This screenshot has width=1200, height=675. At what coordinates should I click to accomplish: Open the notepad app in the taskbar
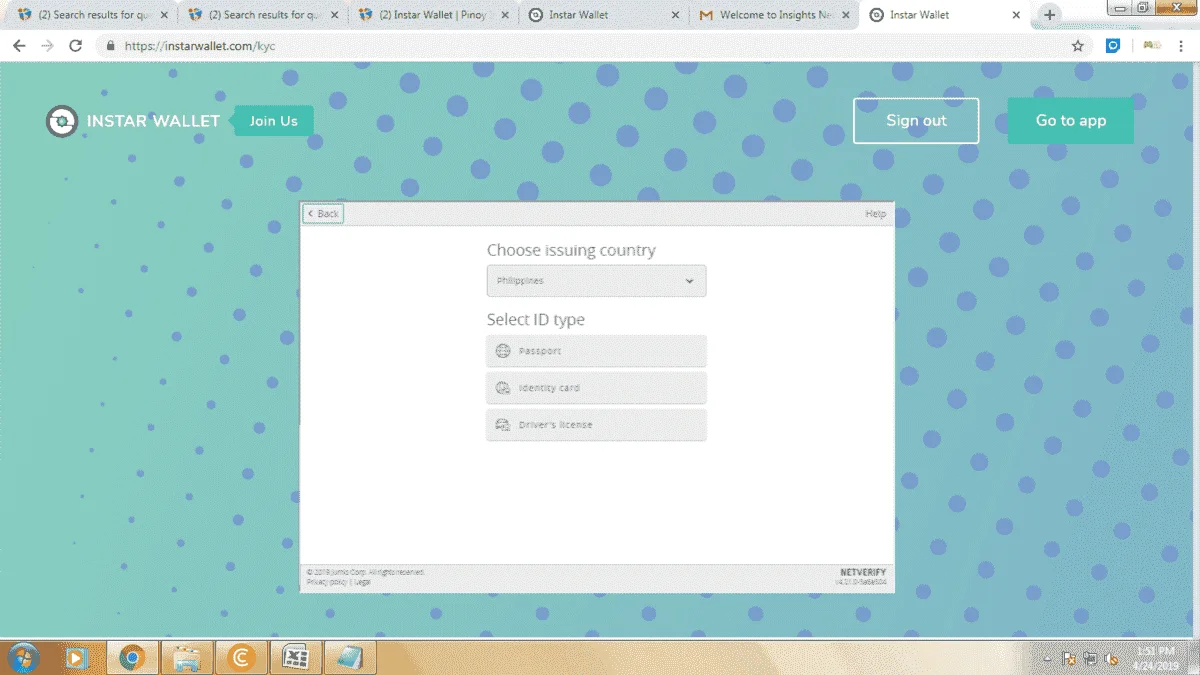pos(350,657)
